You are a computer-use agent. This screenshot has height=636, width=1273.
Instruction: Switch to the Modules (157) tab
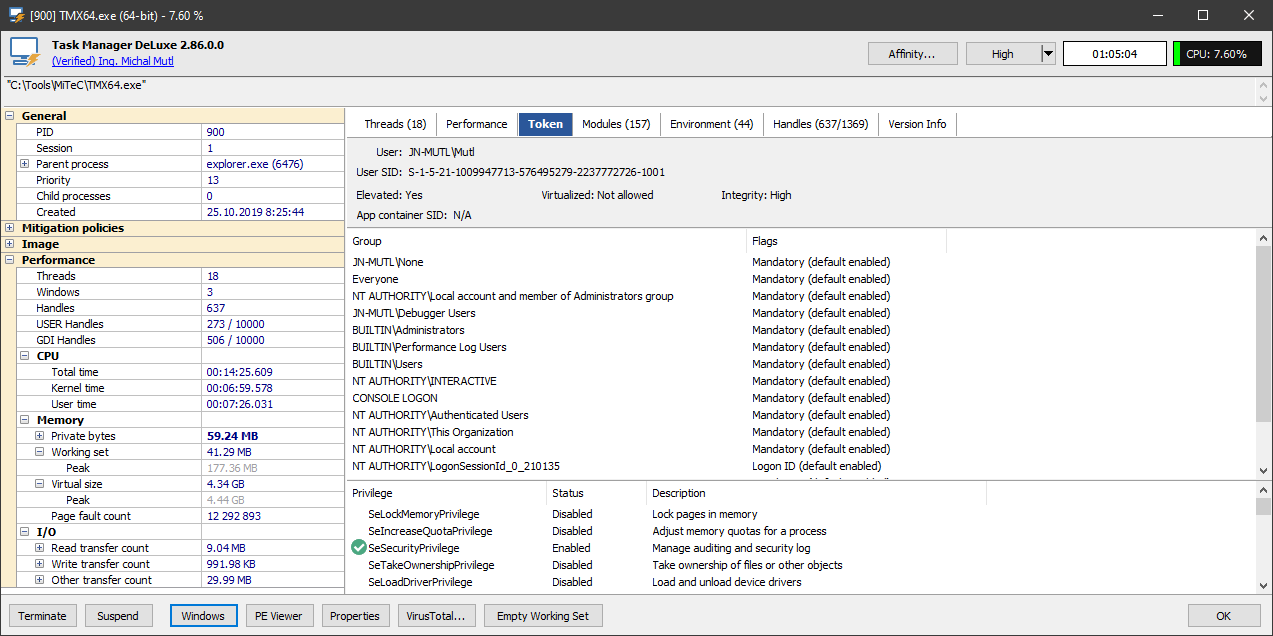click(x=616, y=124)
